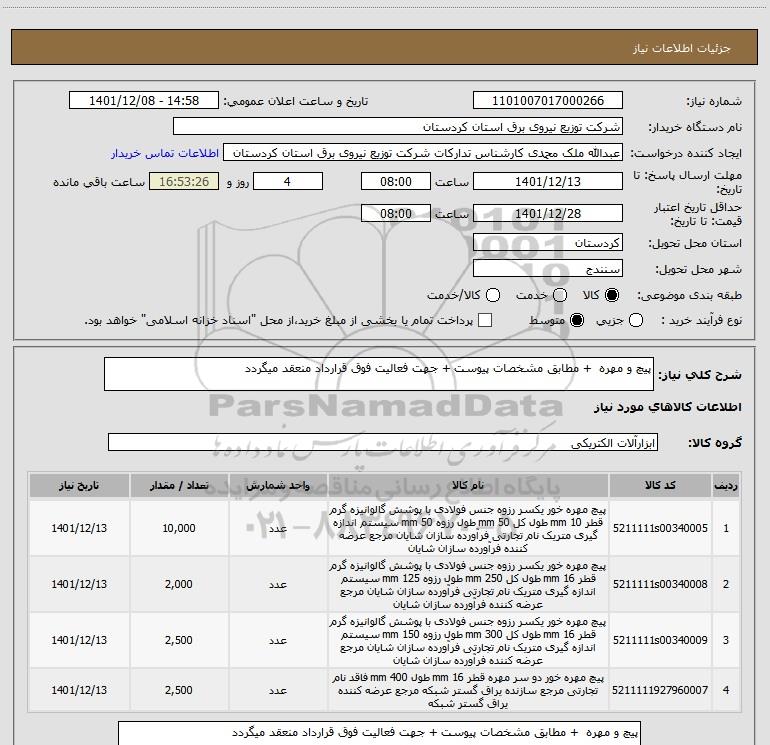Click quantity 2,500 in row 3
This screenshot has width=770, height=745.
tap(179, 640)
